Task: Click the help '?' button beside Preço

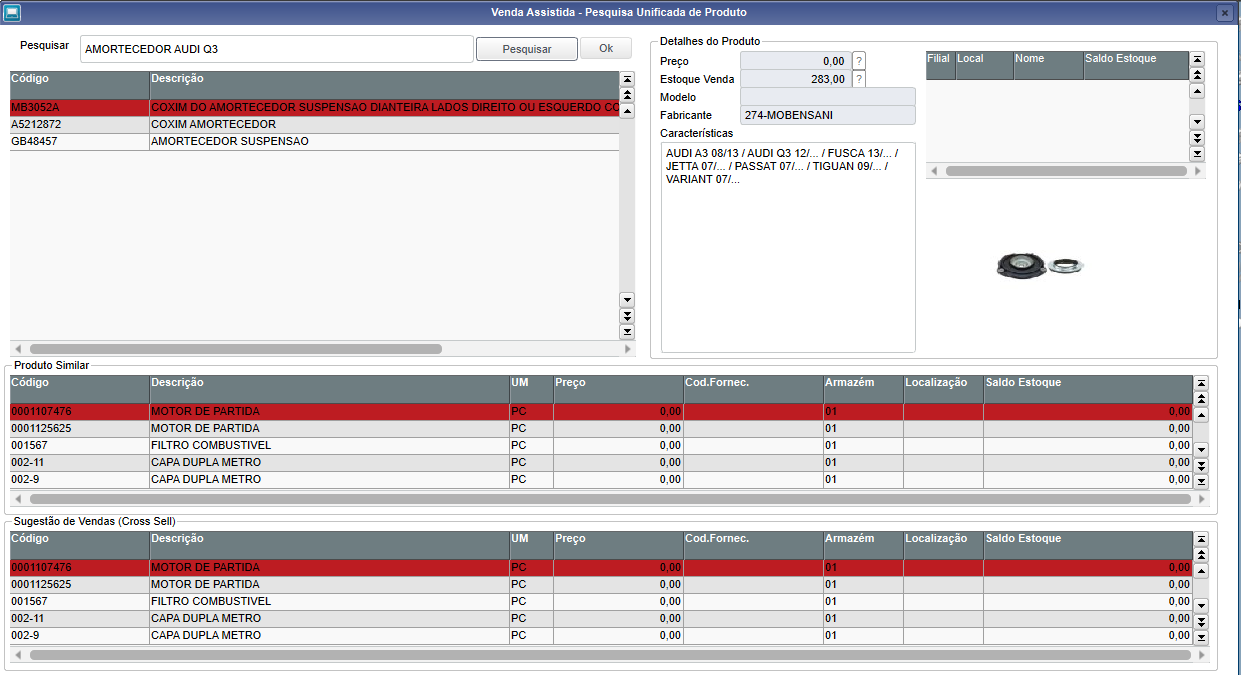Action: (859, 61)
